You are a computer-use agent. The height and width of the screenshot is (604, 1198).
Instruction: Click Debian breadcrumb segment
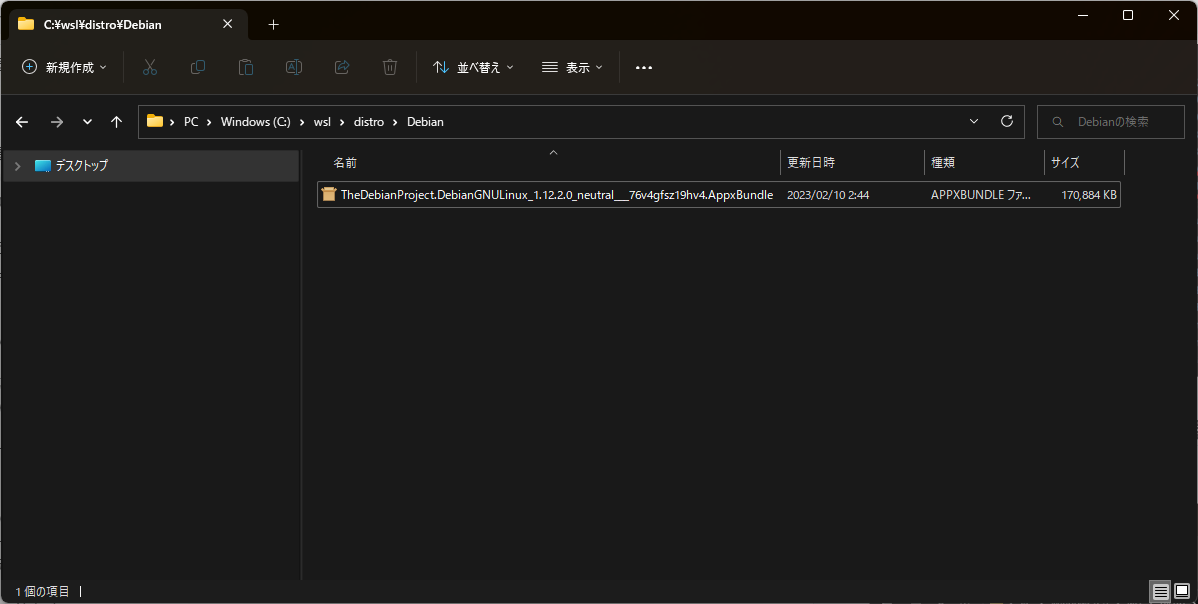point(426,122)
